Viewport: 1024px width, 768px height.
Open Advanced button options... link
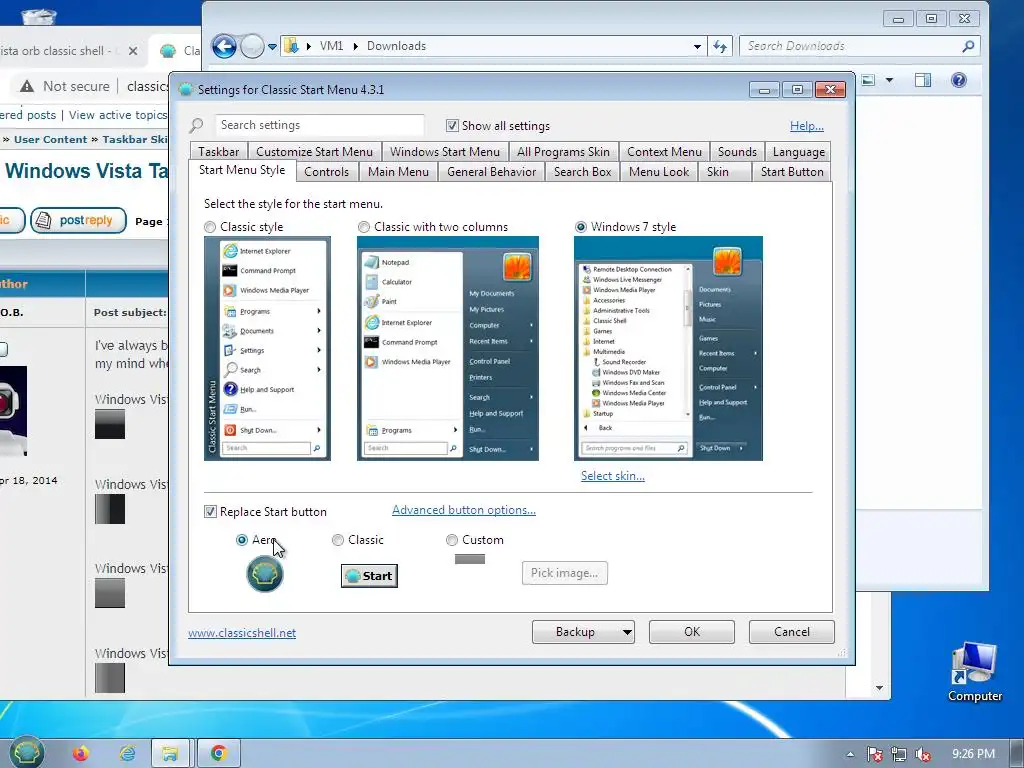[x=464, y=510]
